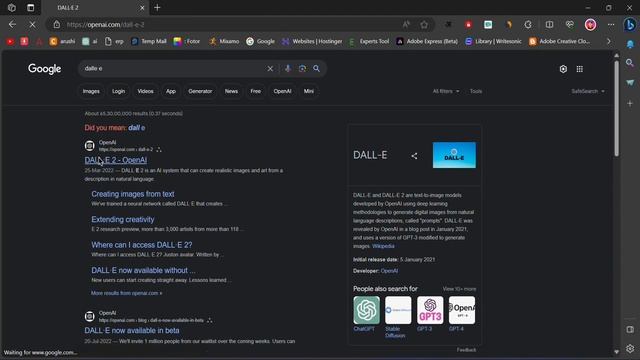Click the Google search magnifier icon
Screen dimensions: 640x360
point(316,68)
